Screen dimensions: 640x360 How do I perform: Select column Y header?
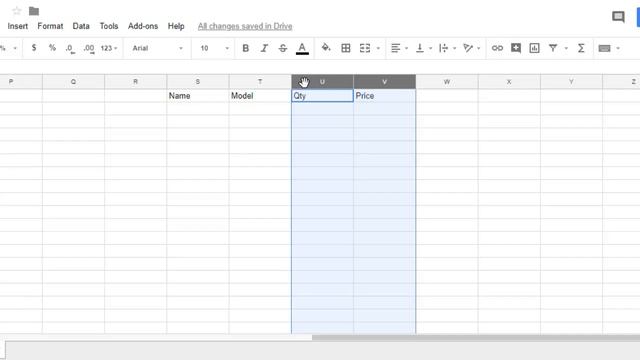(571, 82)
